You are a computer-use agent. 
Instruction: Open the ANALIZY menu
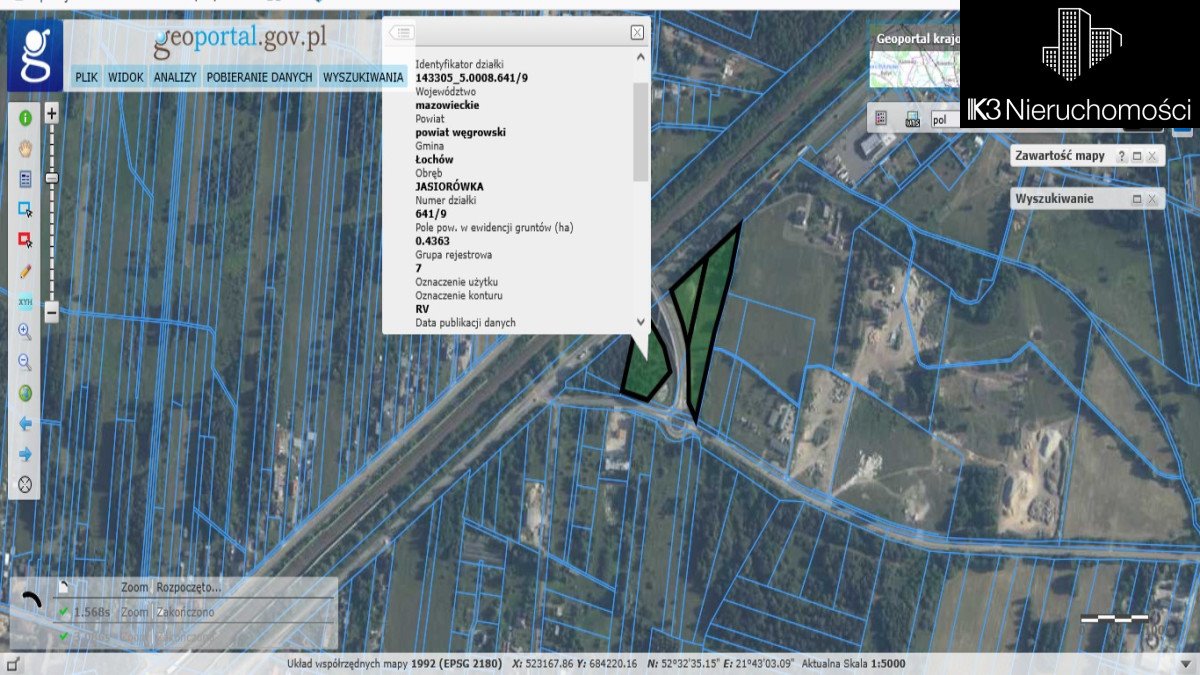point(175,75)
